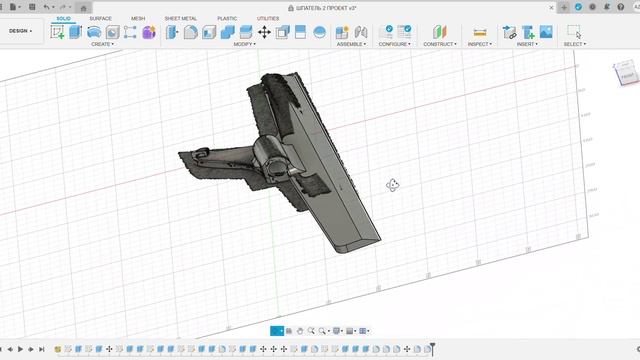Image resolution: width=640 pixels, height=360 pixels.
Task: Select the Align tool in Modify
Action: (x=282, y=32)
